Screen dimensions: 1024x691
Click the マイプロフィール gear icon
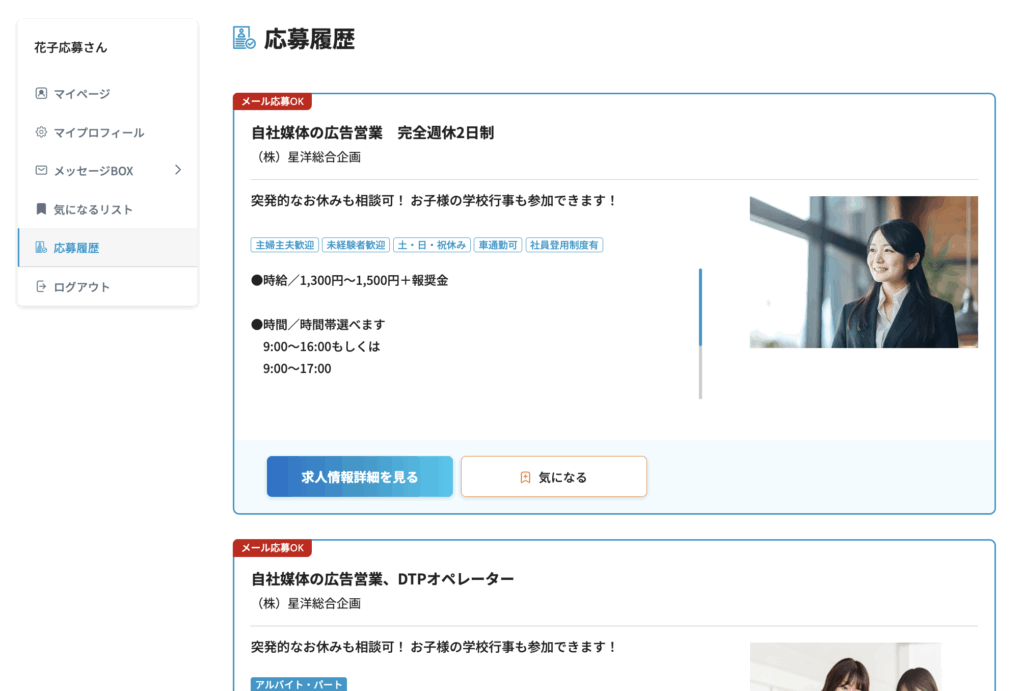pos(41,132)
